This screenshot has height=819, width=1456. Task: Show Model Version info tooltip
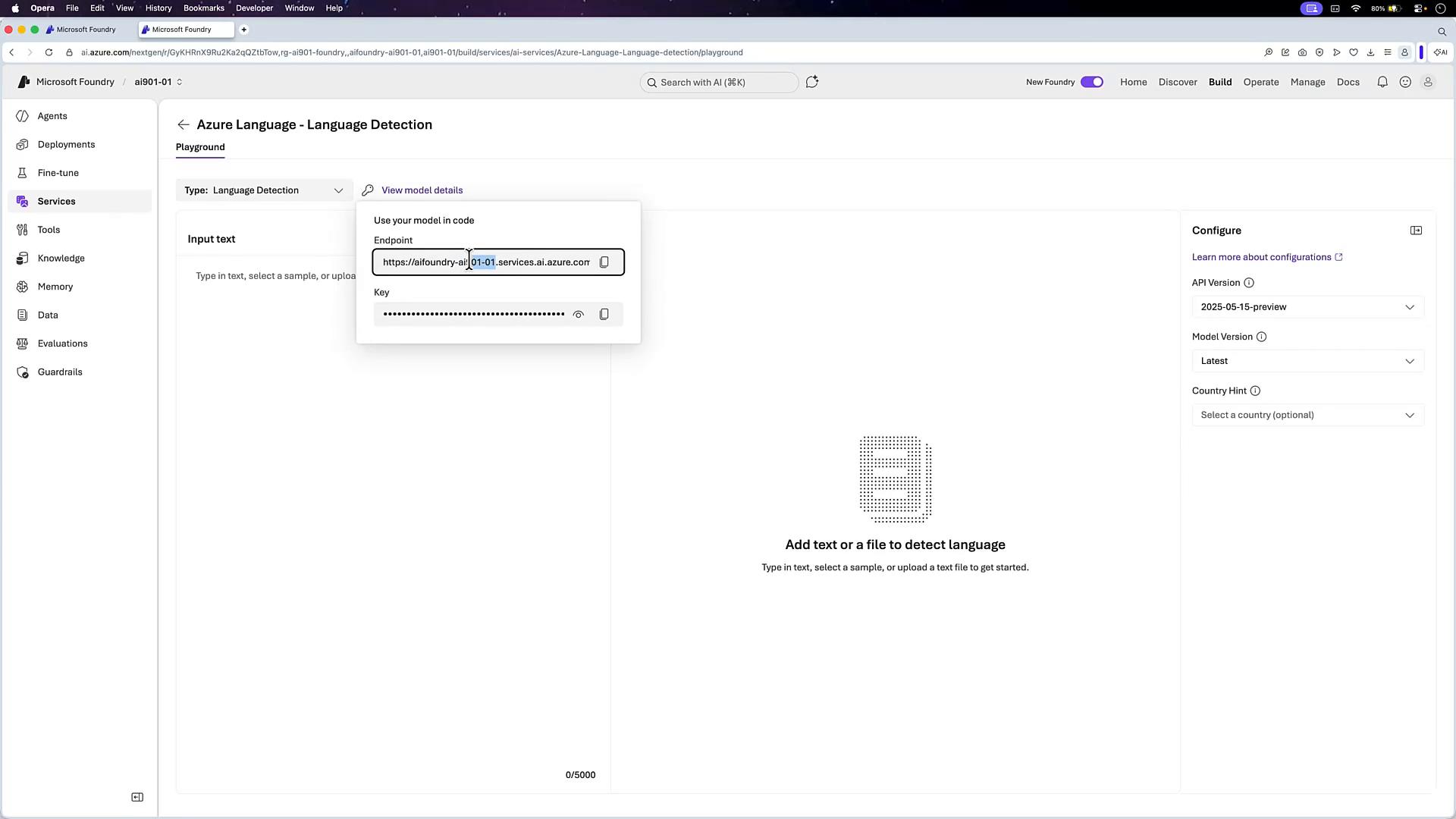[1262, 337]
